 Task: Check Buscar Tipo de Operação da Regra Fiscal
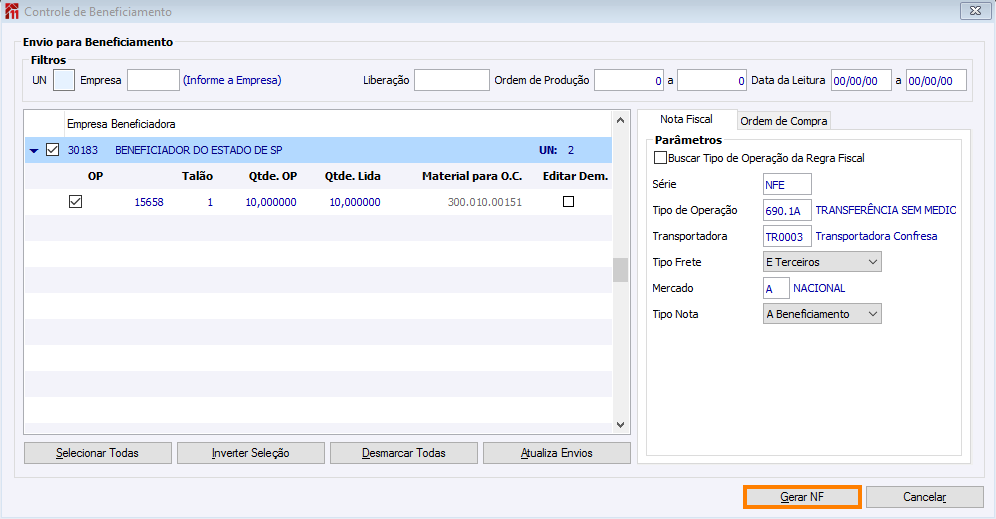pyautogui.click(x=661, y=158)
